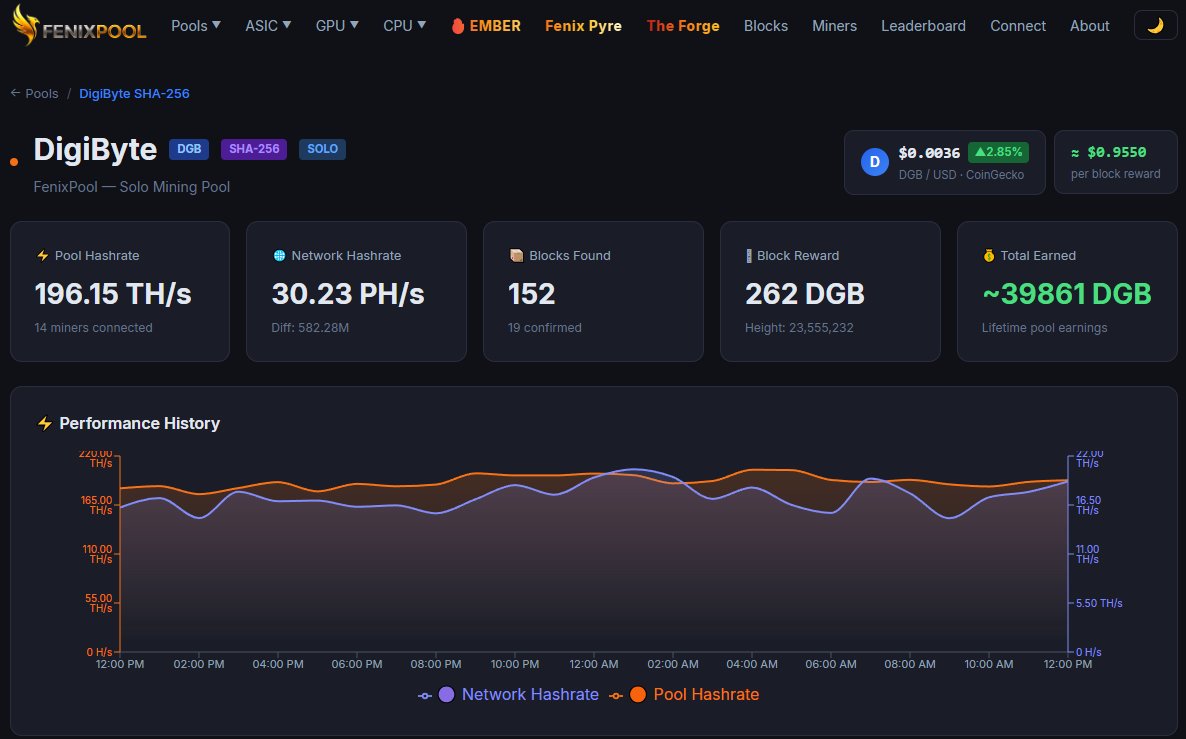Image resolution: width=1186 pixels, height=739 pixels.
Task: Click the 06:00 PM chart axis label
Action: coord(357,664)
